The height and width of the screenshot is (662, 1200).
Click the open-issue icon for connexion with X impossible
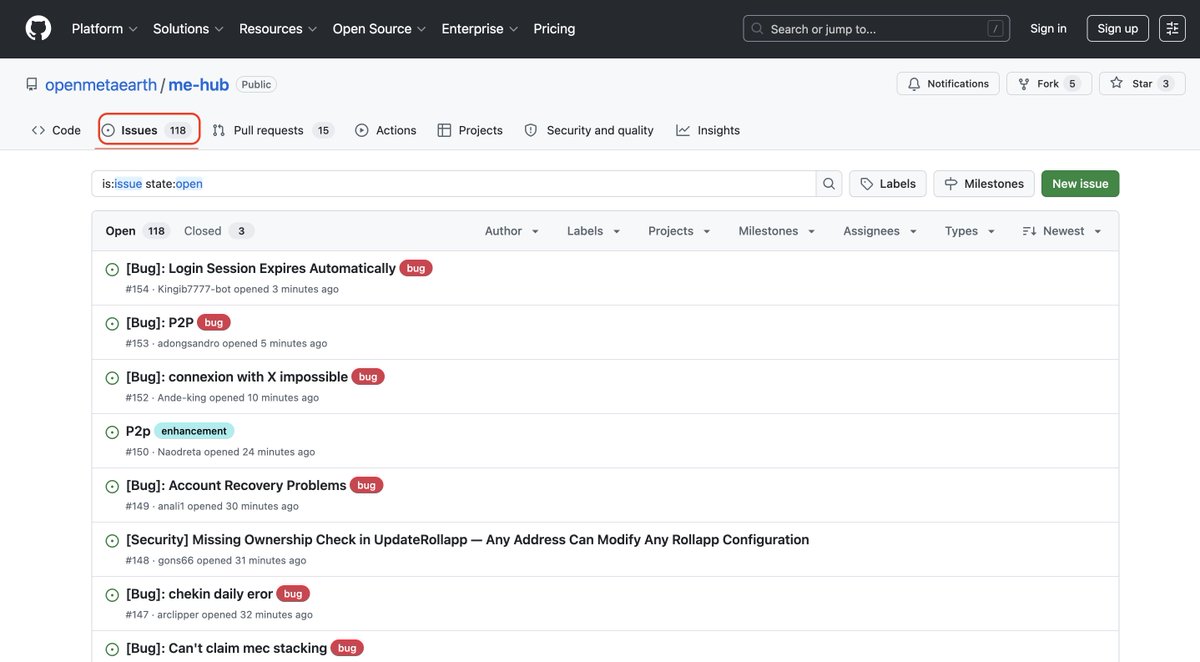coord(113,378)
